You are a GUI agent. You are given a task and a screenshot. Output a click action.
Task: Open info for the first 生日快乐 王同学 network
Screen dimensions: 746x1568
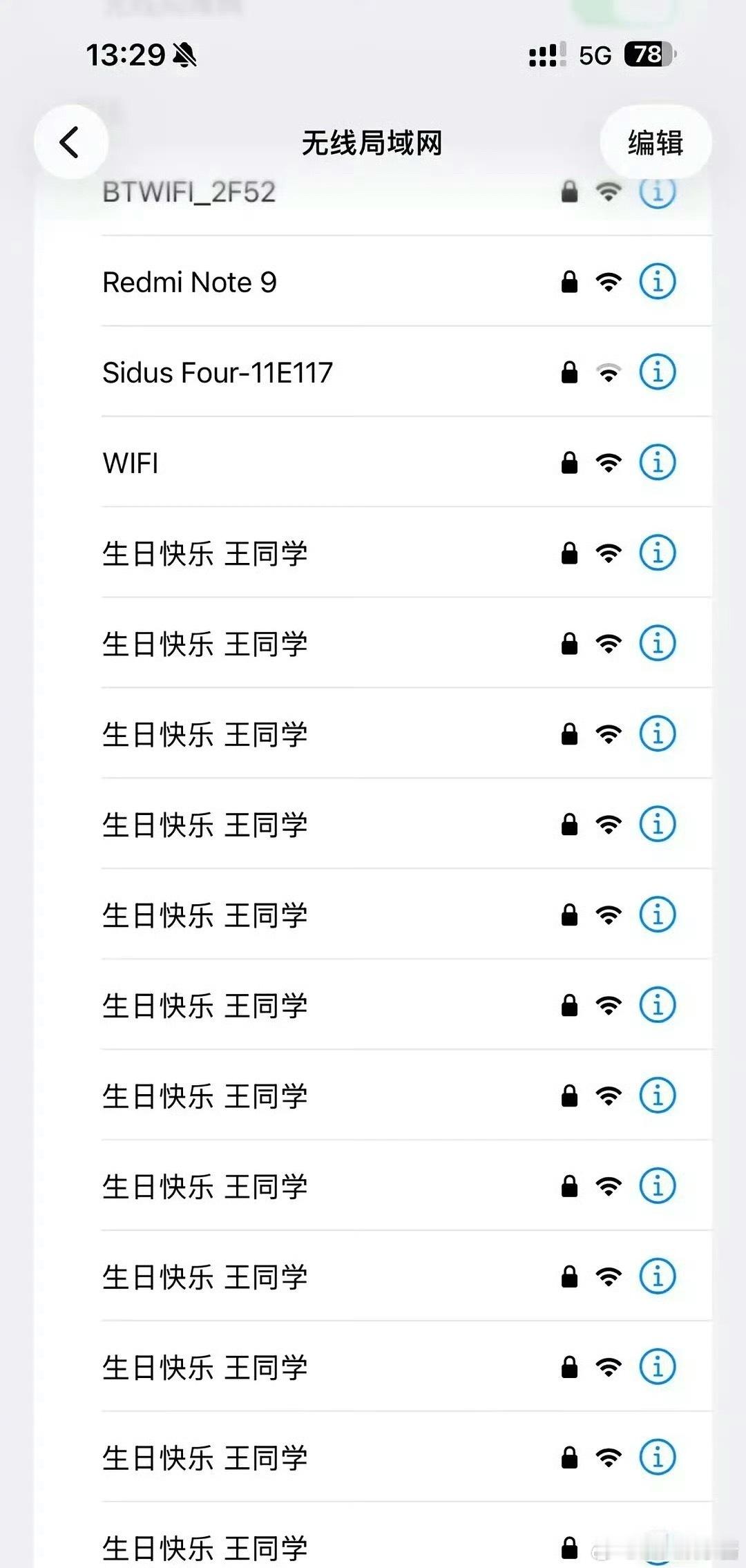[x=657, y=553]
